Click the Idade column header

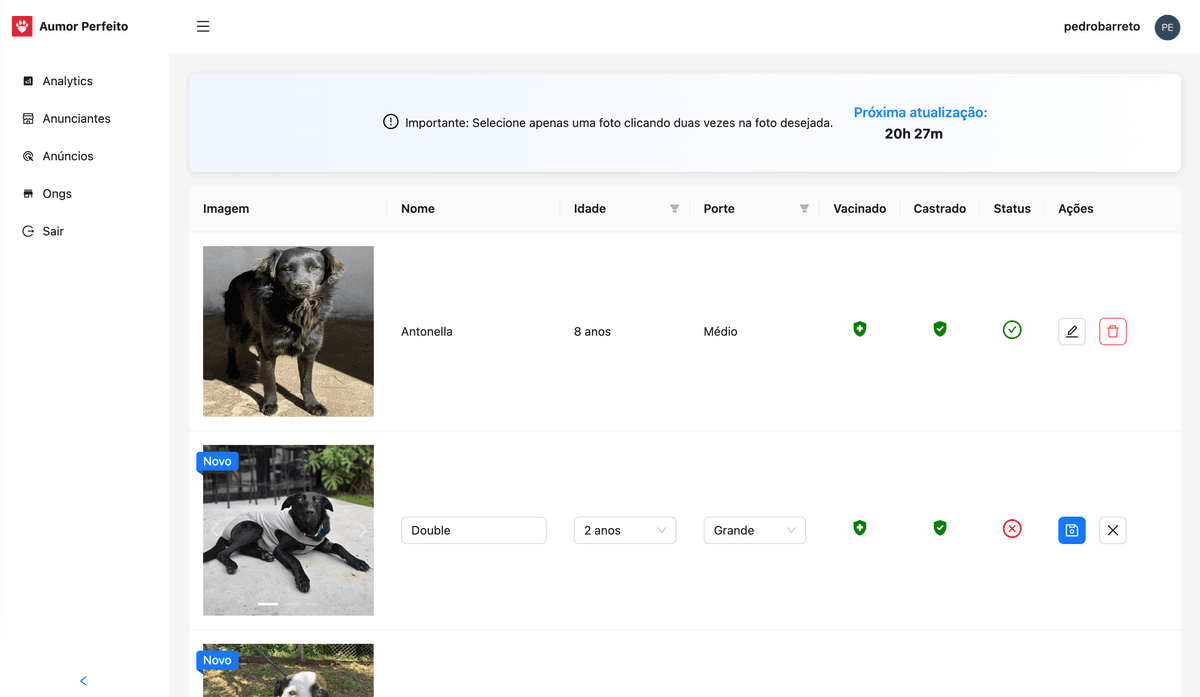(590, 209)
